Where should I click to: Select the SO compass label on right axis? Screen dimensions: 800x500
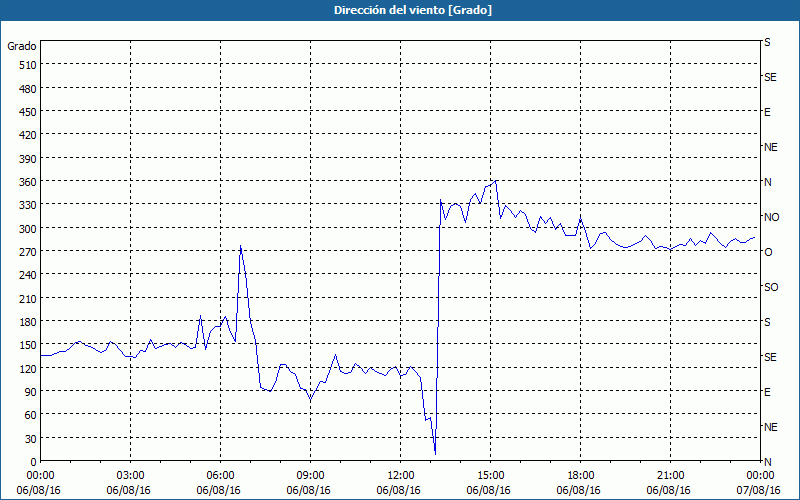tap(771, 287)
